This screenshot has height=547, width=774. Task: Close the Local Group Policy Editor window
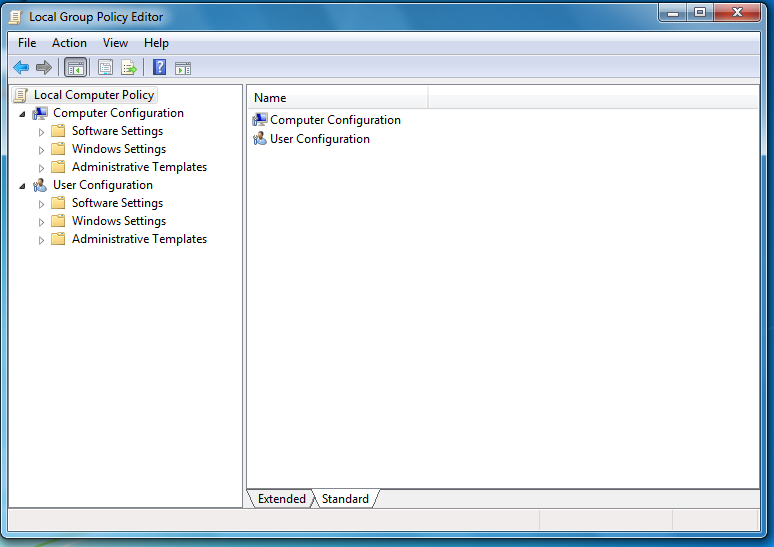(737, 12)
